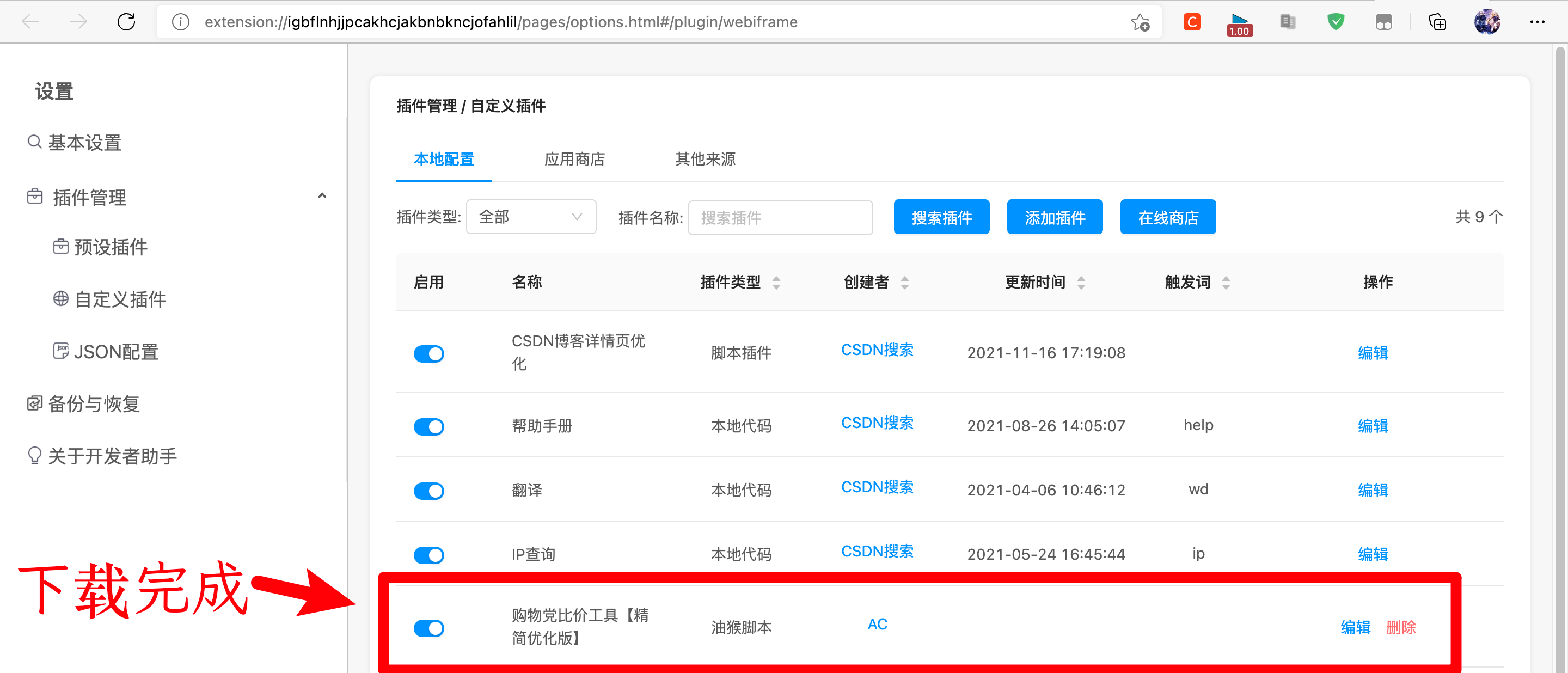Focus the 搜索插件 name input field
The height and width of the screenshot is (673, 1568).
pos(780,218)
